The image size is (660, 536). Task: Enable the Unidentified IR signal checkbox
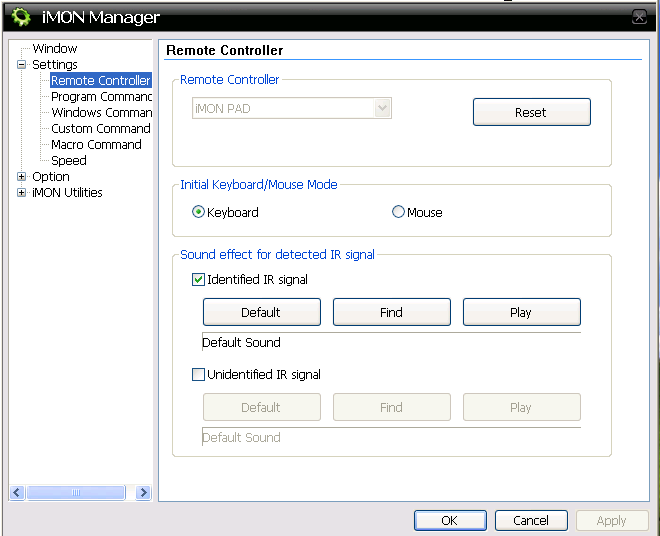tap(198, 374)
